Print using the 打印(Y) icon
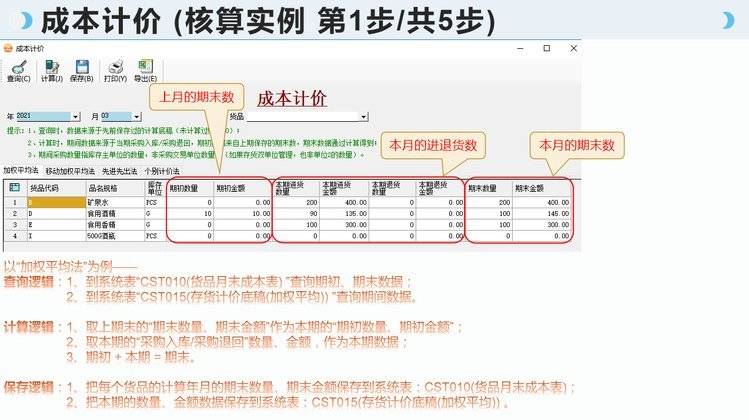 [x=114, y=69]
